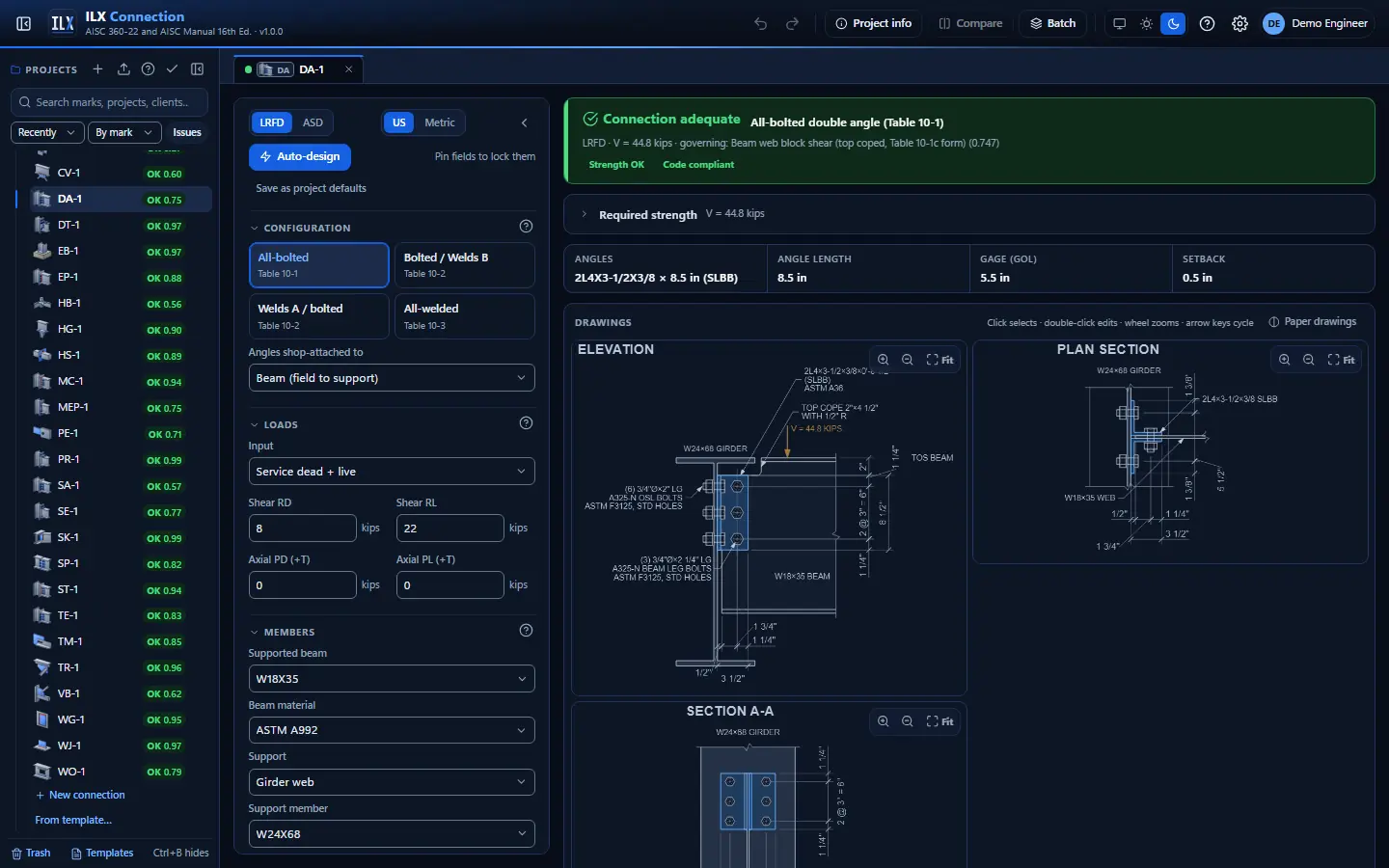Viewport: 1389px width, 868px height.
Task: Zoom in on Section A-A drawing
Action: tap(883, 721)
